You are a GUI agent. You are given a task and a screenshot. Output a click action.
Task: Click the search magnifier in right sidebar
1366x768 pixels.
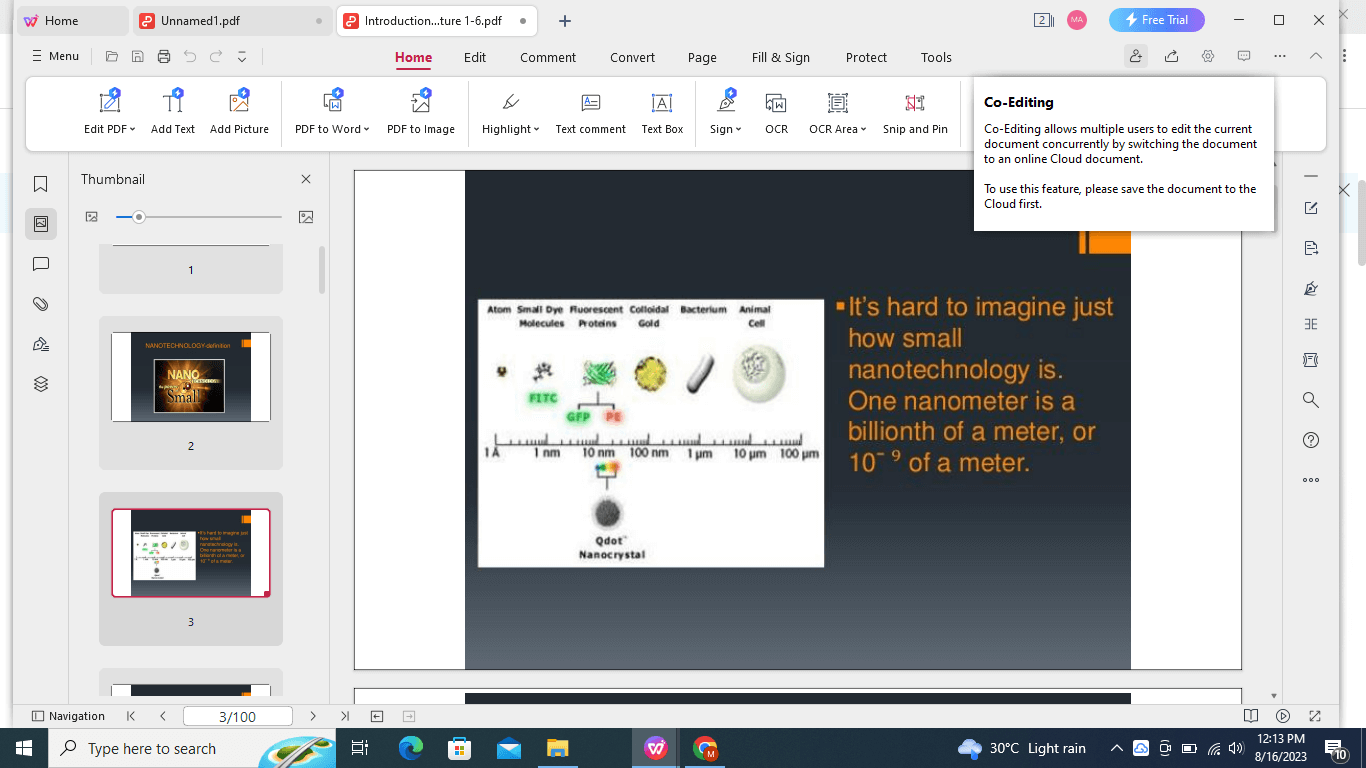coord(1311,400)
